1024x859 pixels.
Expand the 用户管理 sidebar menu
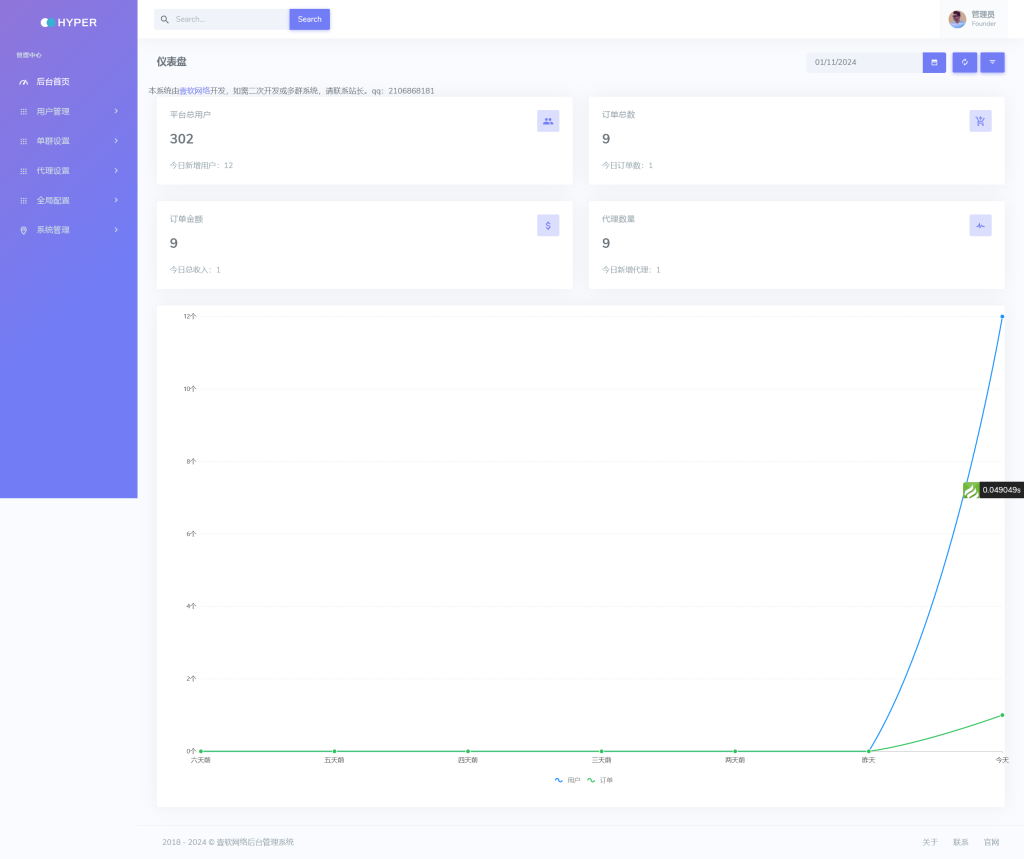pos(68,111)
